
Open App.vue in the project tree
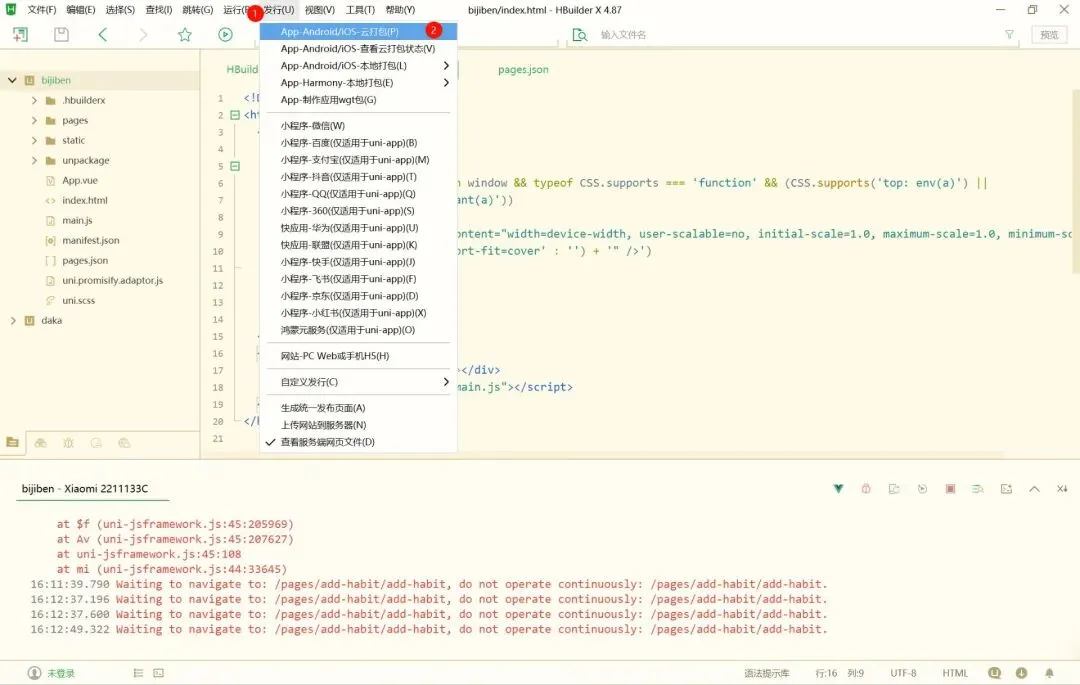80,180
